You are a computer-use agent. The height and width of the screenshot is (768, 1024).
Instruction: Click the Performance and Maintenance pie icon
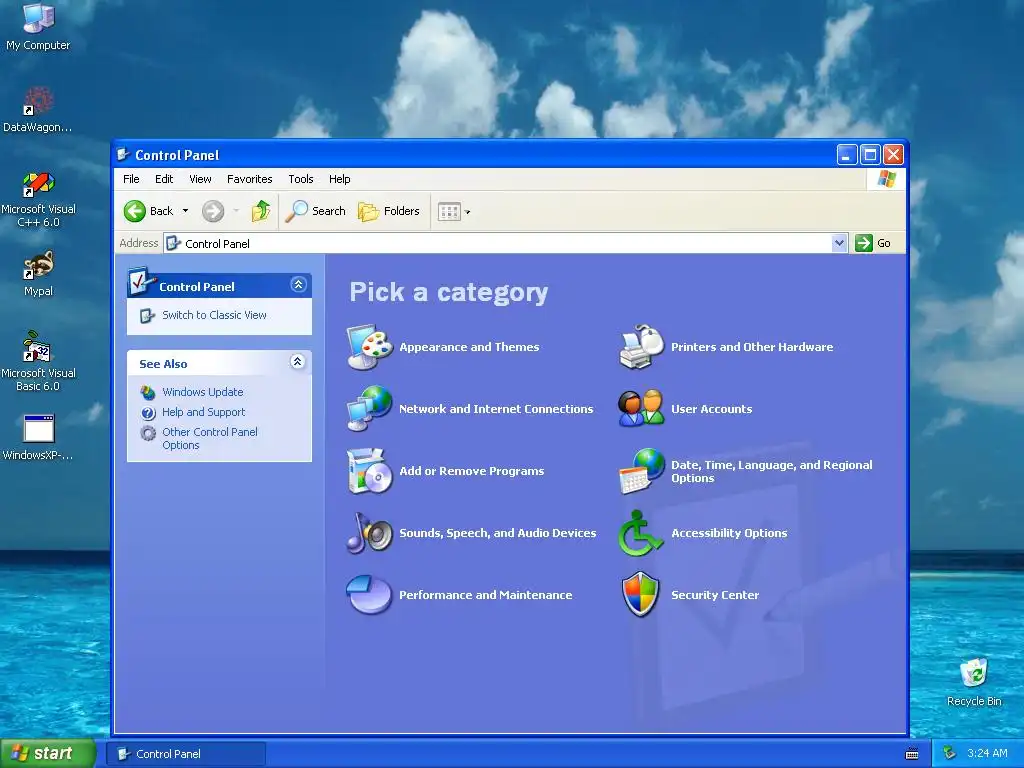click(x=370, y=595)
